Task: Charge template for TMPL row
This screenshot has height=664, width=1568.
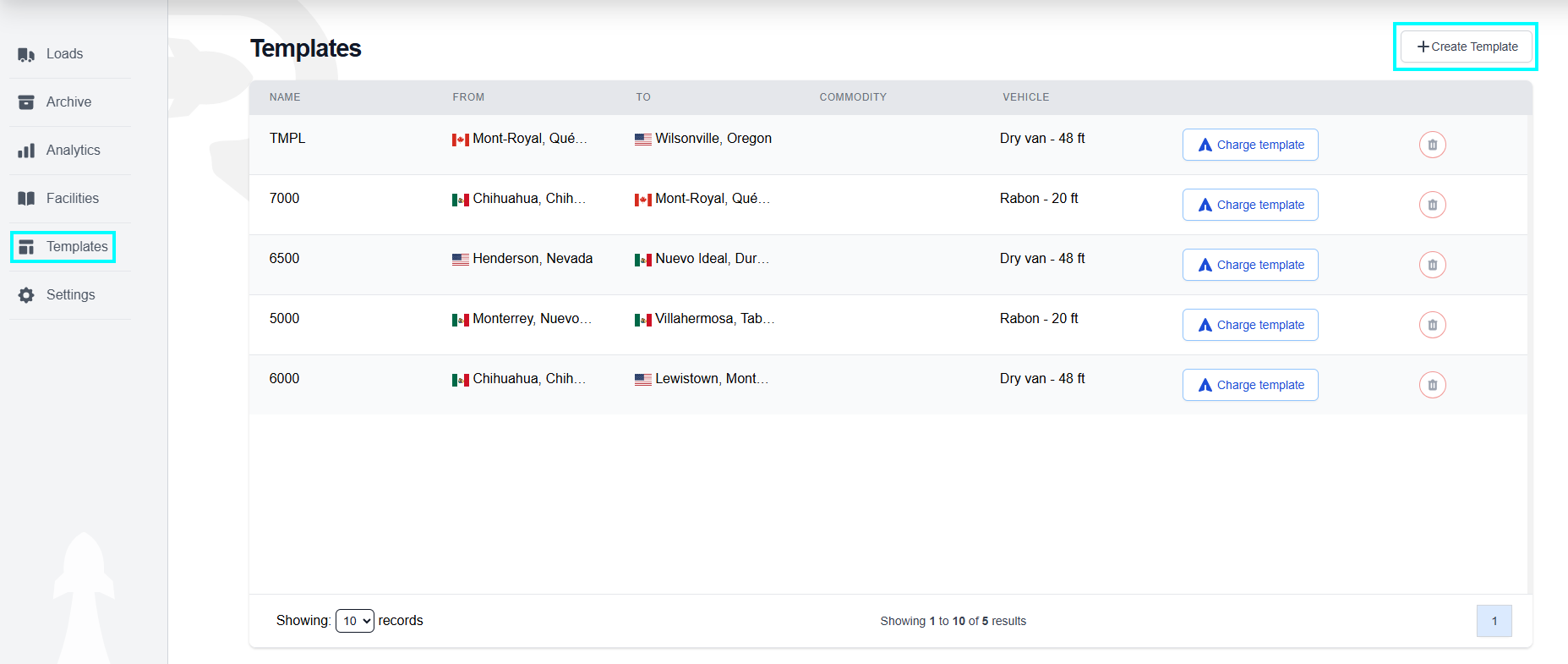Action: tap(1250, 145)
